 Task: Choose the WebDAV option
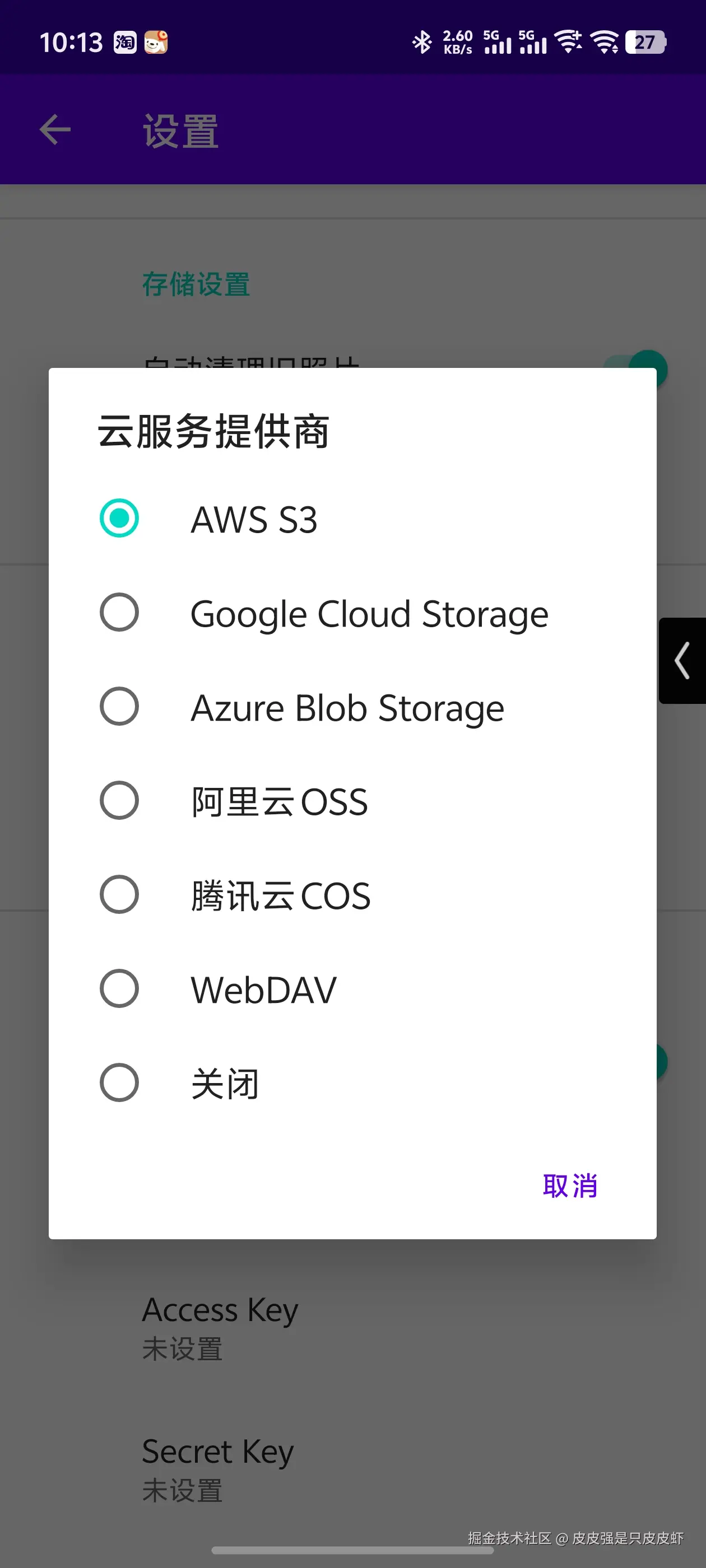[119, 988]
